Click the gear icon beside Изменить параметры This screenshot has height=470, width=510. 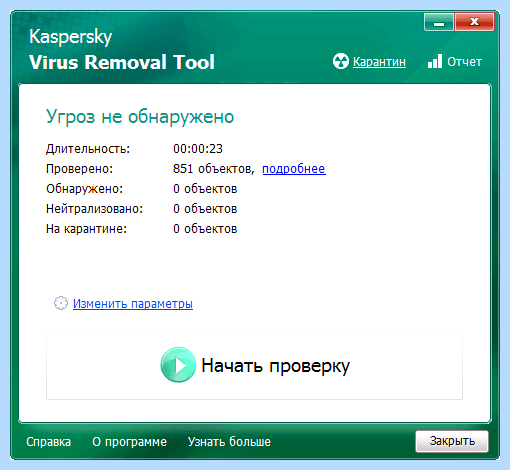[x=61, y=303]
